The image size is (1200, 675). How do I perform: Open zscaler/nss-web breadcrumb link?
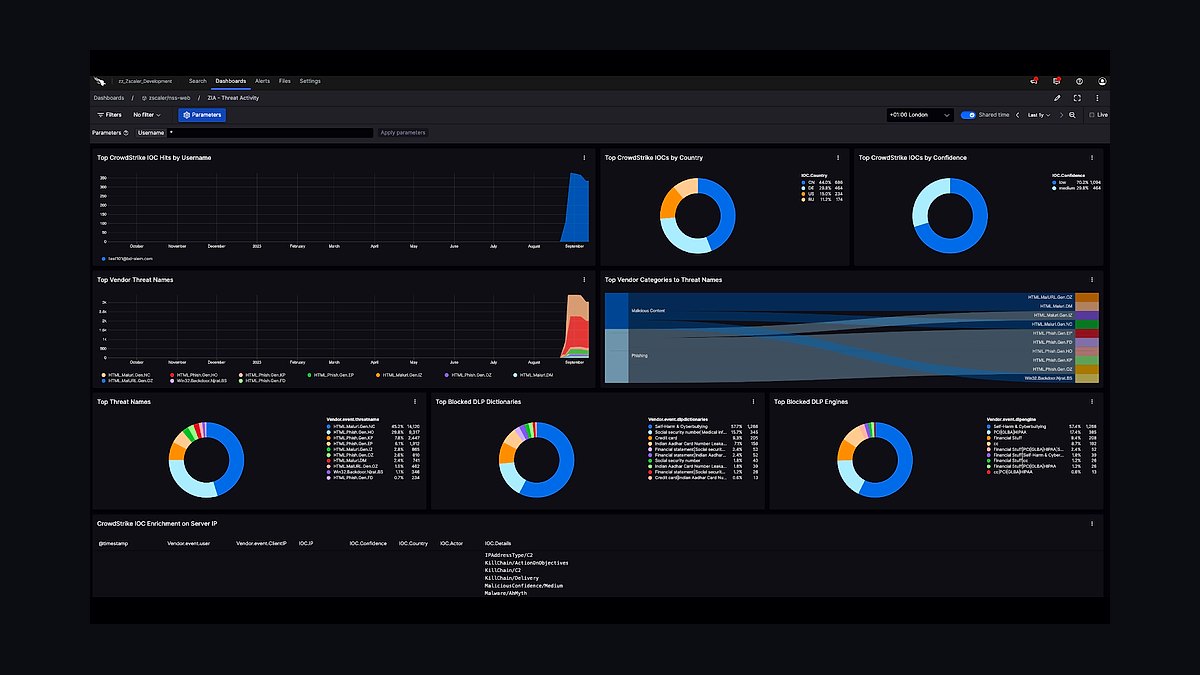166,98
